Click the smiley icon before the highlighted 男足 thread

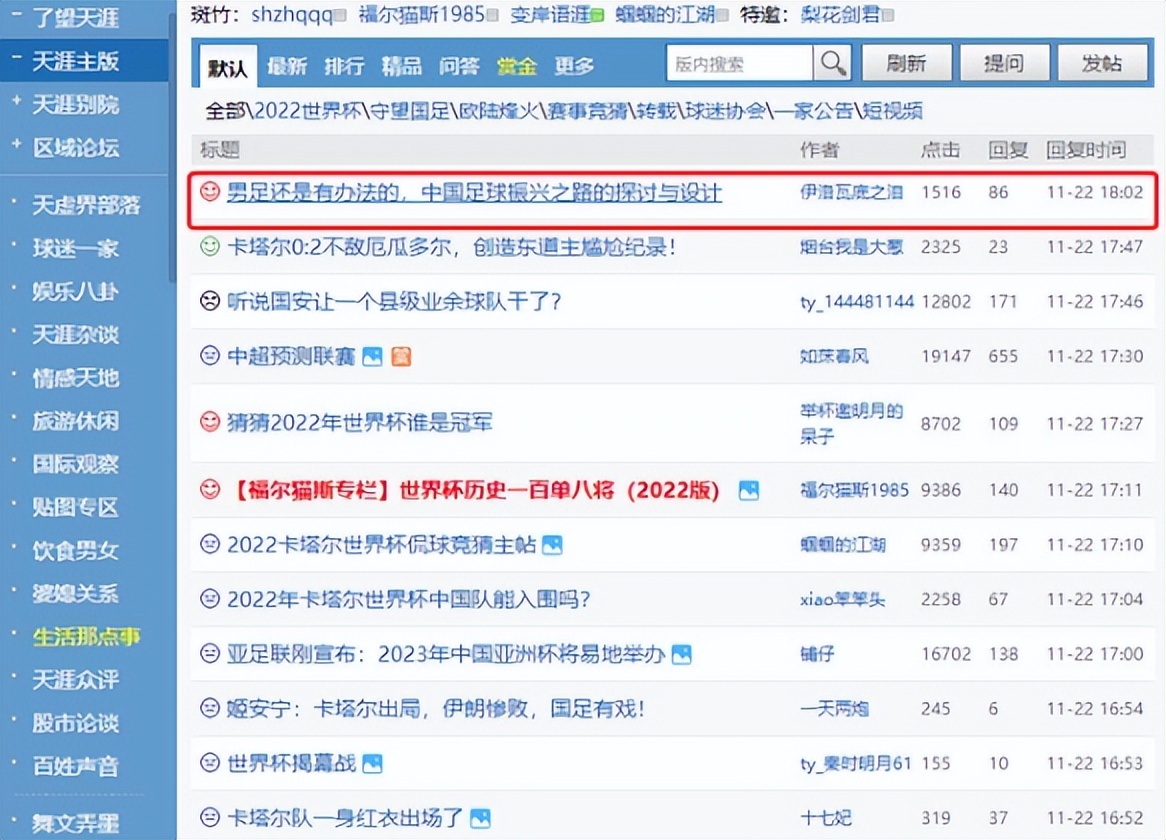(x=210, y=193)
